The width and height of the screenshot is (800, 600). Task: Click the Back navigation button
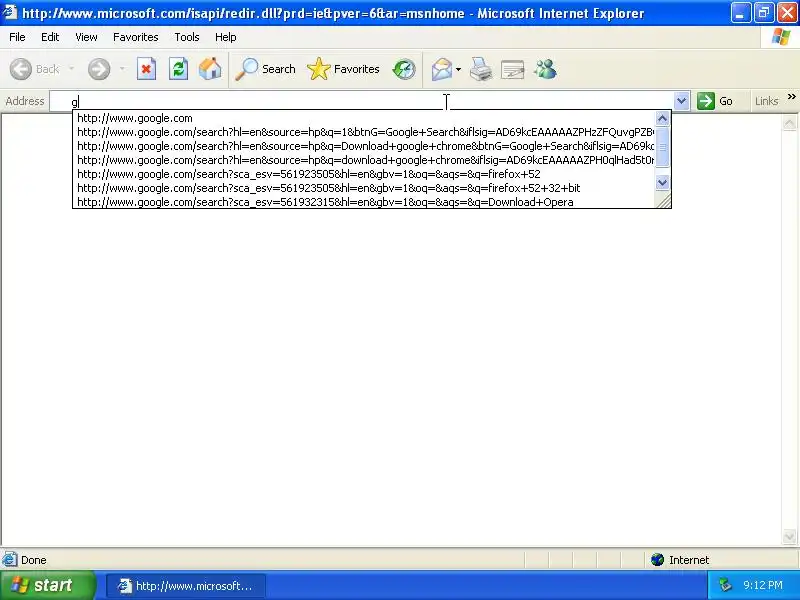click(x=35, y=69)
